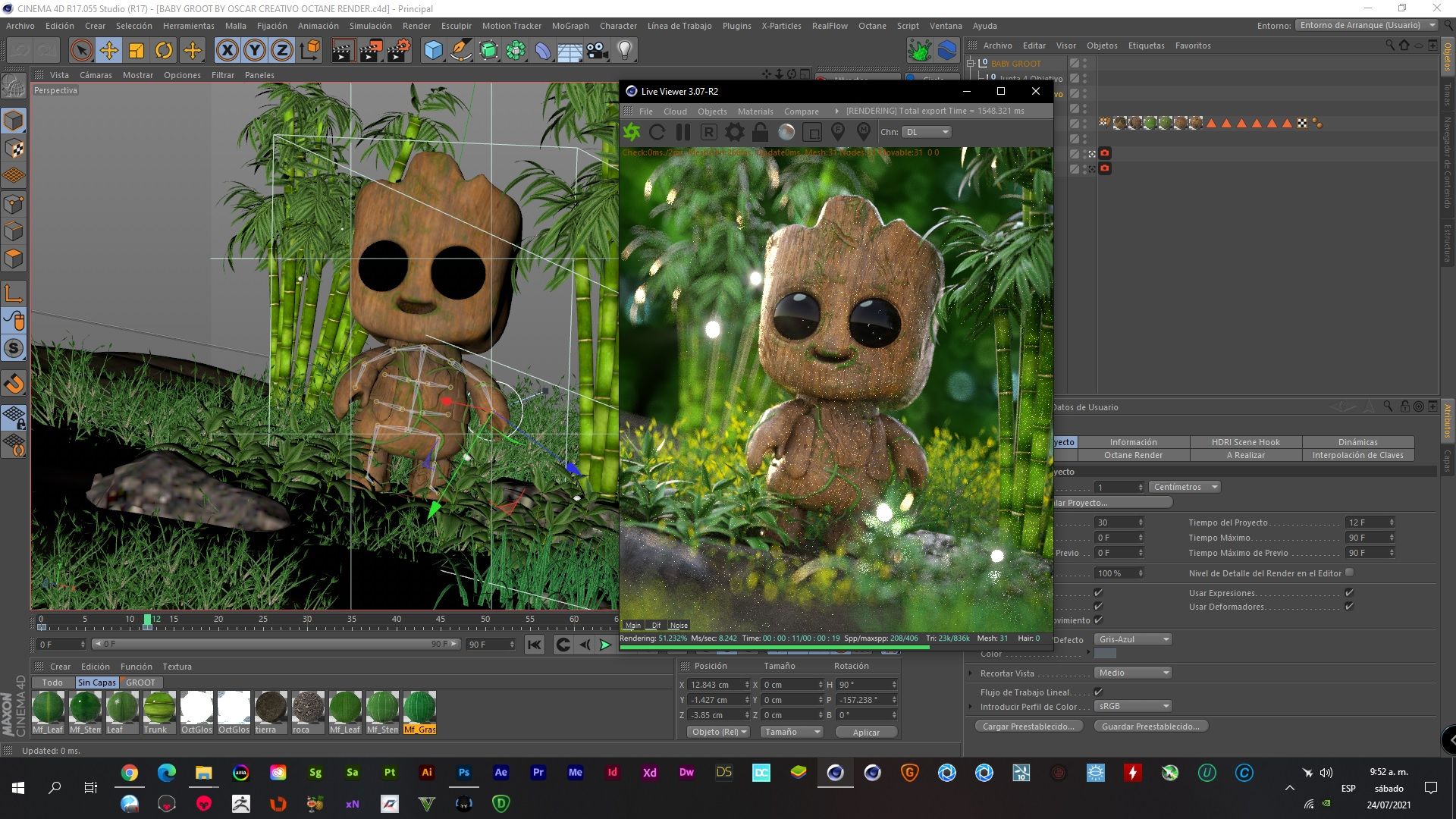Open the sRGB color profile dropdown
The width and height of the screenshot is (1456, 819).
click(x=1133, y=706)
